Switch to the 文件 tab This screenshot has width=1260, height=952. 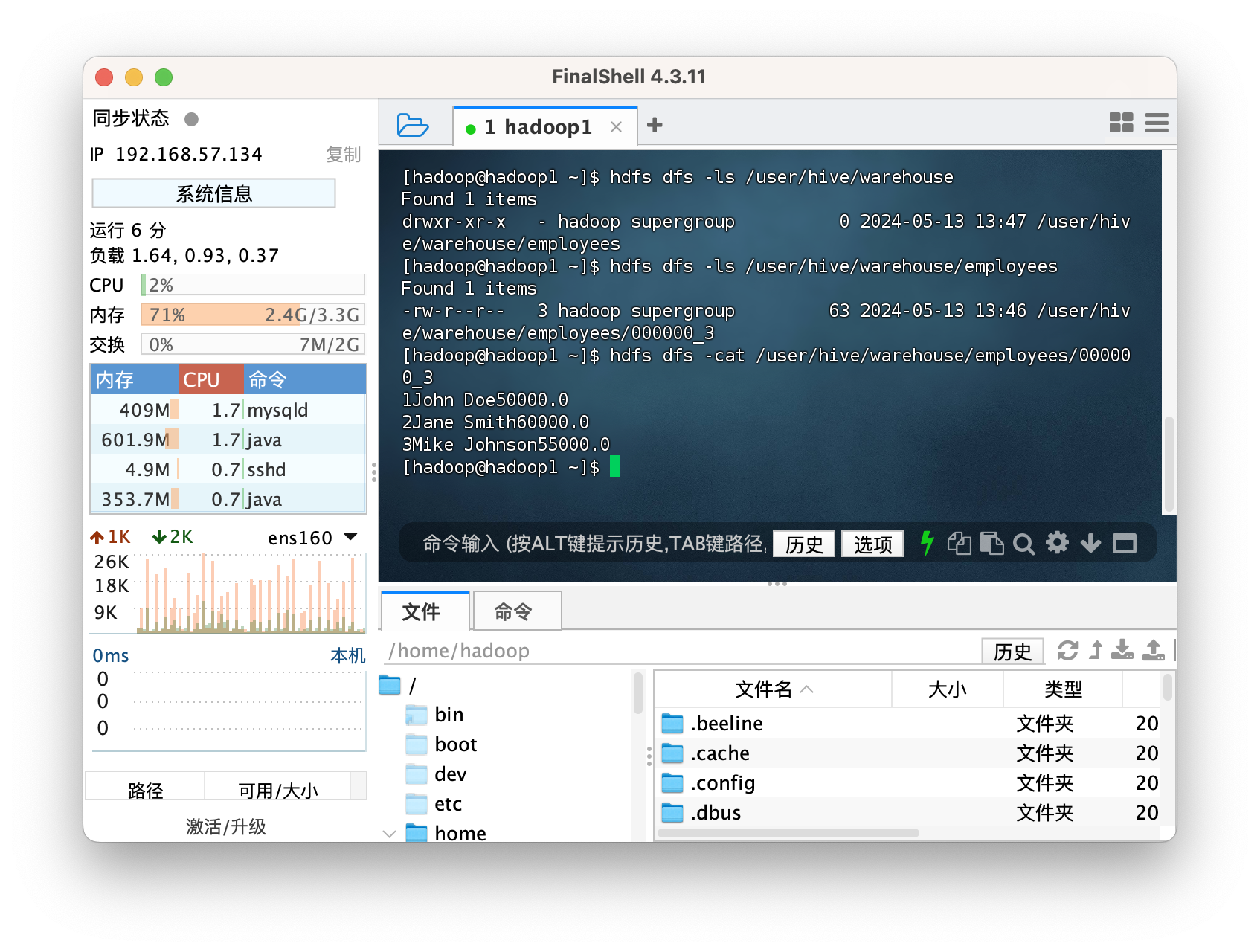425,611
